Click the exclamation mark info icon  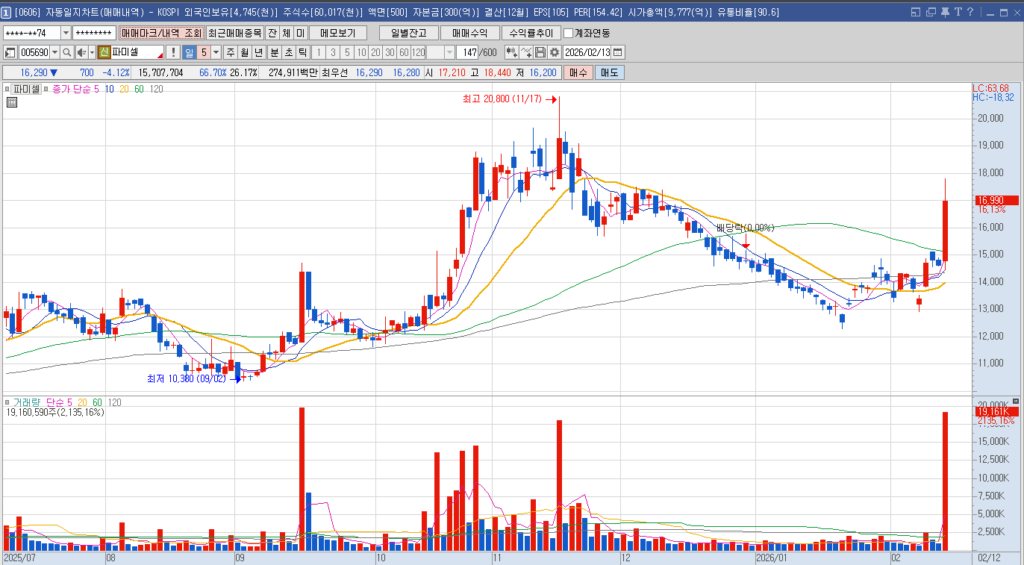(x=173, y=52)
